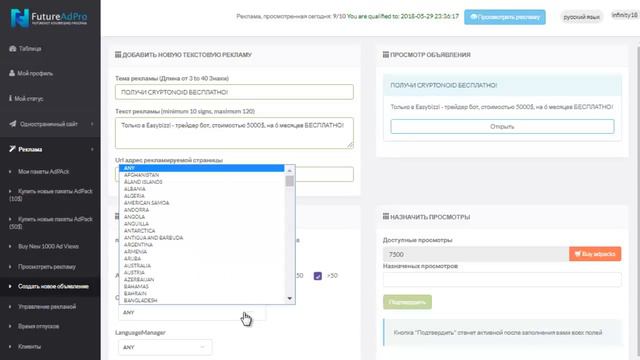The height and width of the screenshot is (360, 640).
Task: Select ANDORRA from country list
Action: pos(202,210)
